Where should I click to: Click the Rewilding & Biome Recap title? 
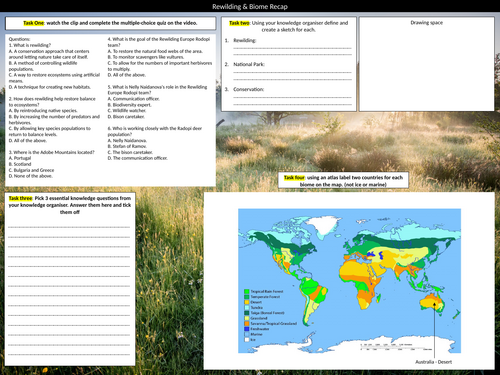250,6
